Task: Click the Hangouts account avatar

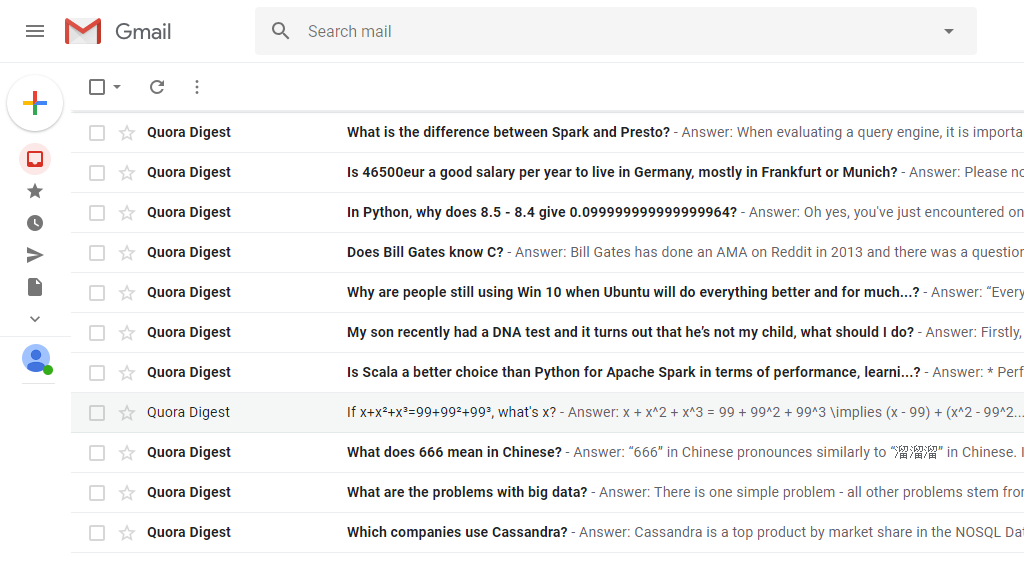Action: coord(36,358)
